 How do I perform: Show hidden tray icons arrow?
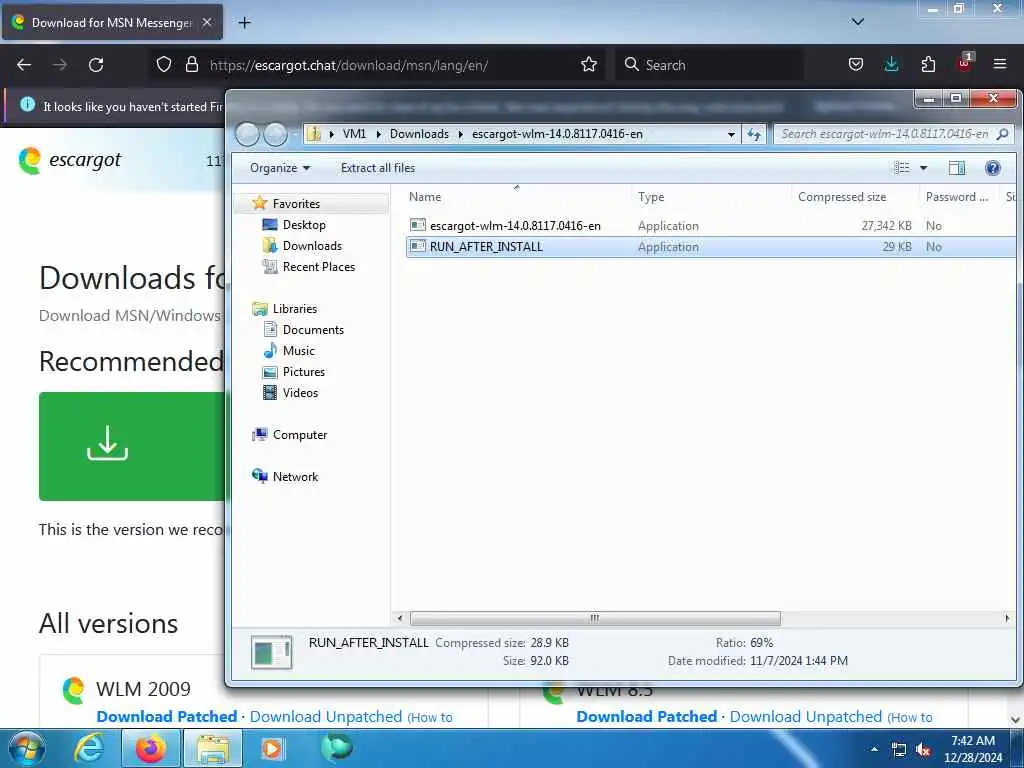click(874, 750)
